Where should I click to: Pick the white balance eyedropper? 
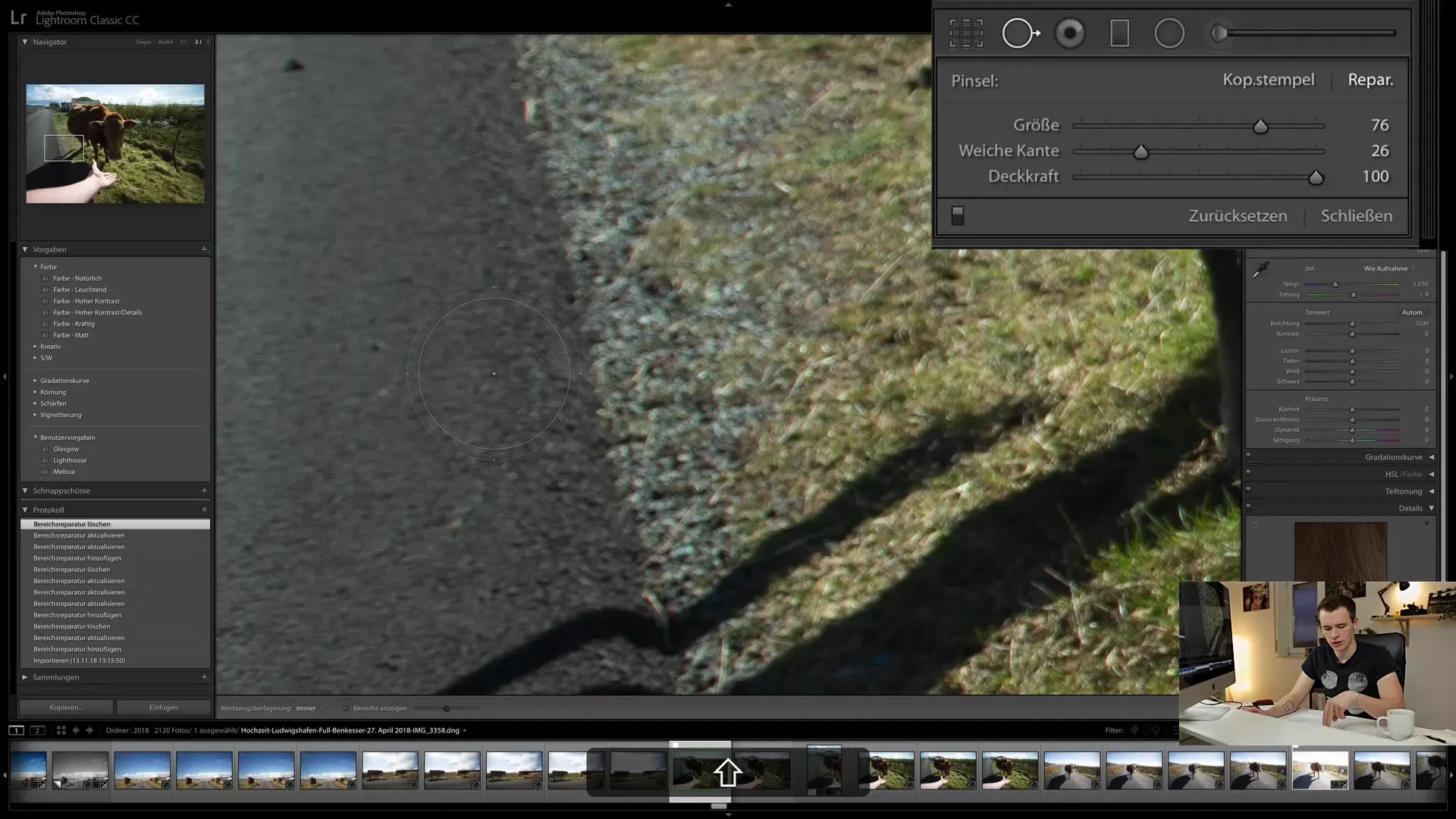tap(1260, 270)
